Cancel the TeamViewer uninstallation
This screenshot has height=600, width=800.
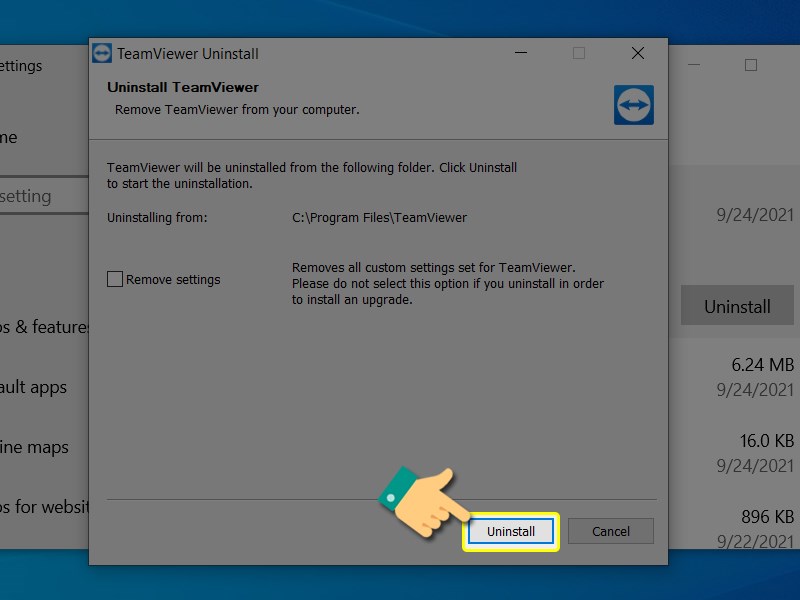(x=611, y=531)
